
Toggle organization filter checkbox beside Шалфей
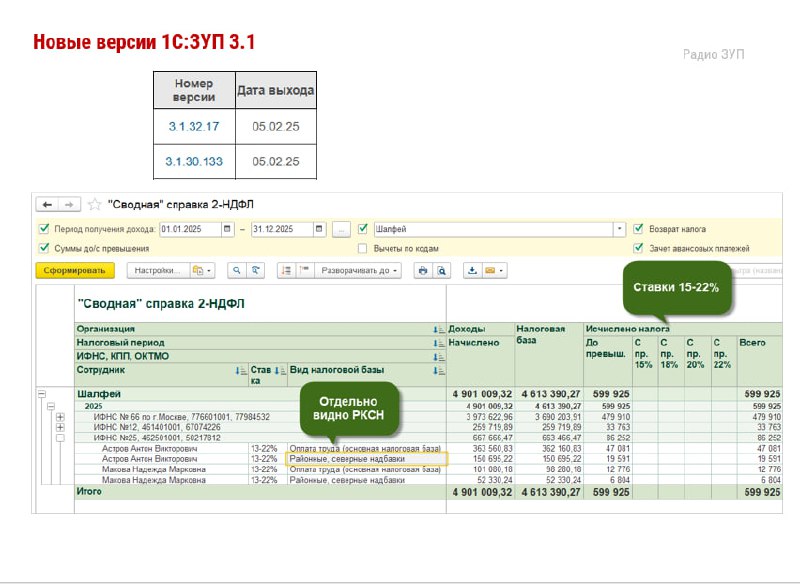tap(362, 228)
